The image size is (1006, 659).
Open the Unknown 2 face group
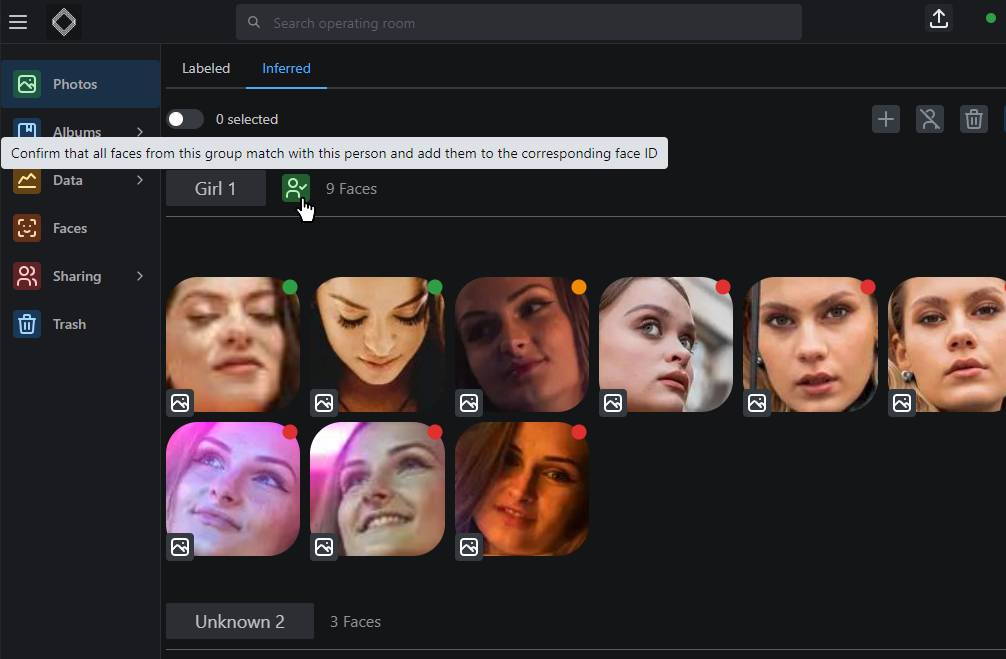tap(239, 621)
